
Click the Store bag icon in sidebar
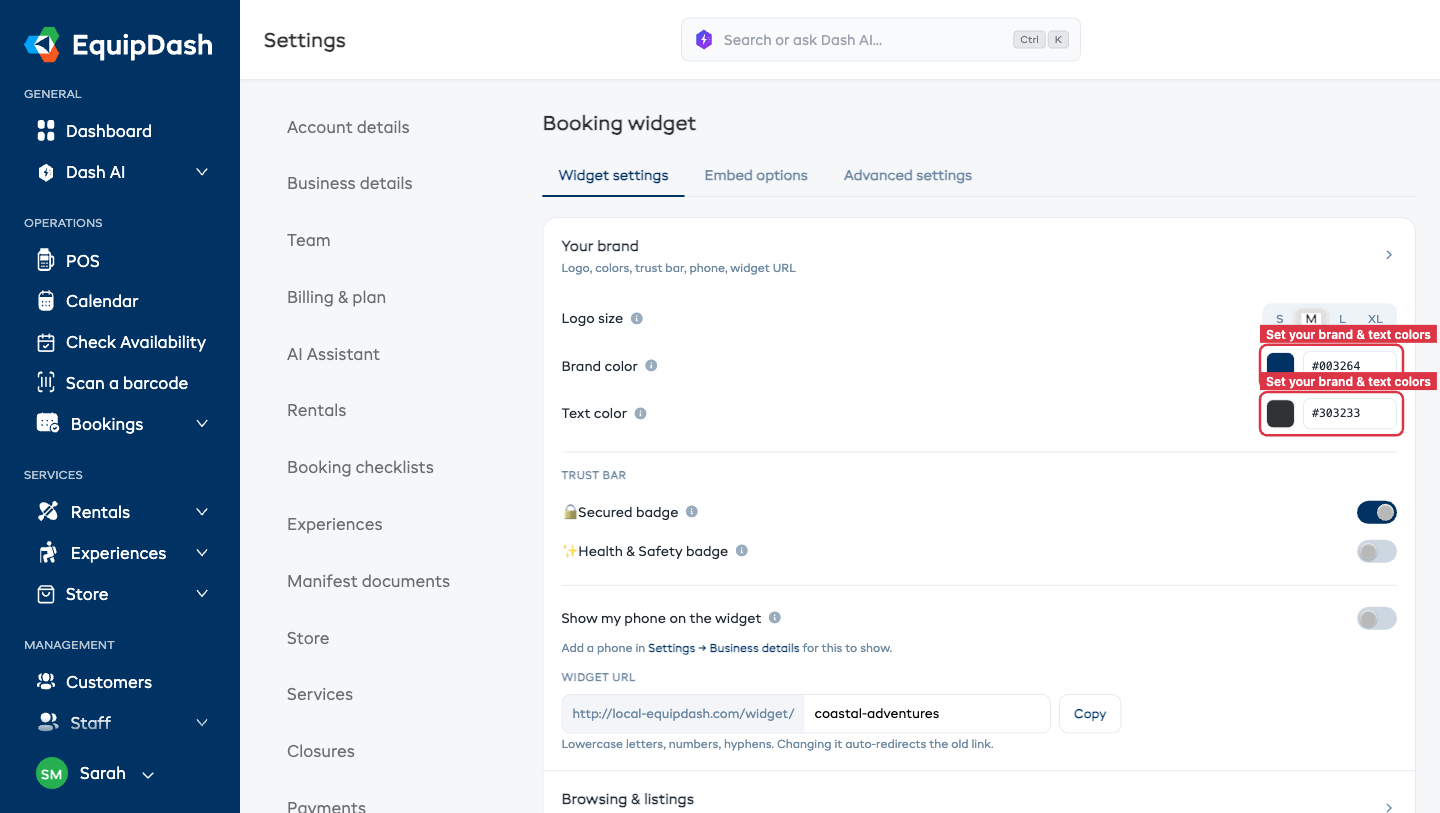[x=45, y=594]
